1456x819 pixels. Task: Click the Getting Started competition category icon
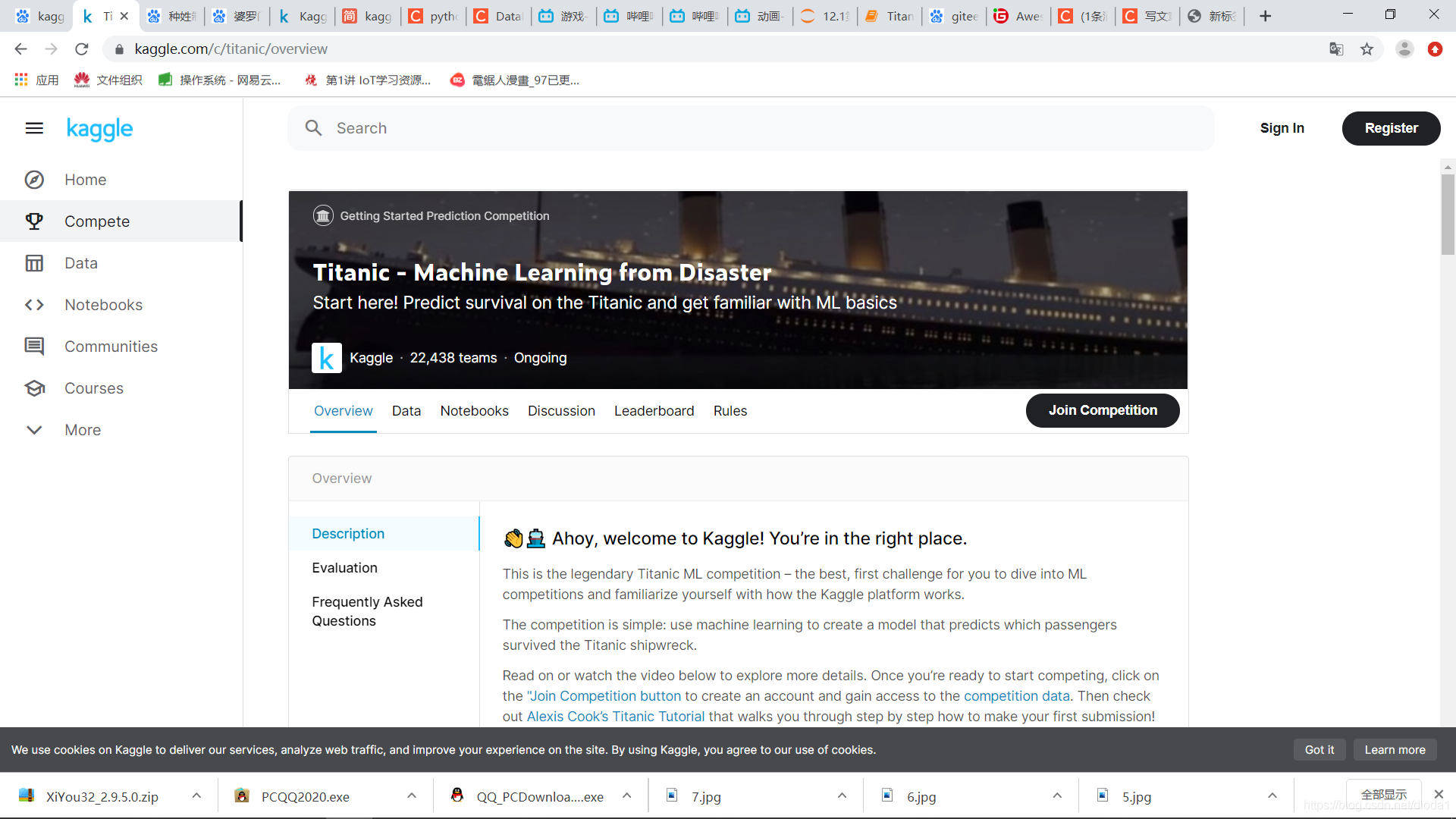click(323, 216)
